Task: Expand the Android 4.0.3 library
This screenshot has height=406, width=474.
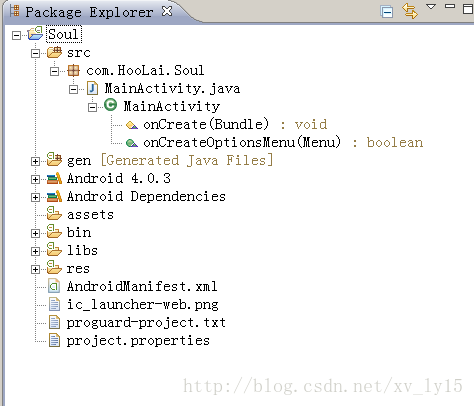Action: (x=35, y=179)
